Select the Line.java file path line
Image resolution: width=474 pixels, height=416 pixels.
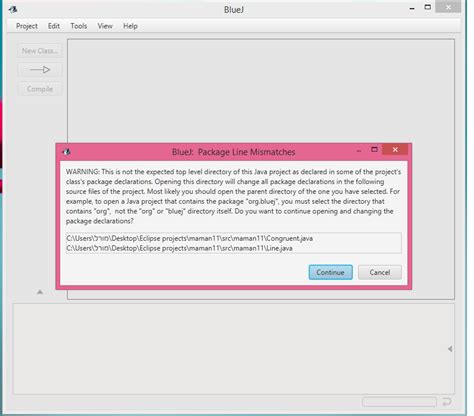[x=179, y=248]
